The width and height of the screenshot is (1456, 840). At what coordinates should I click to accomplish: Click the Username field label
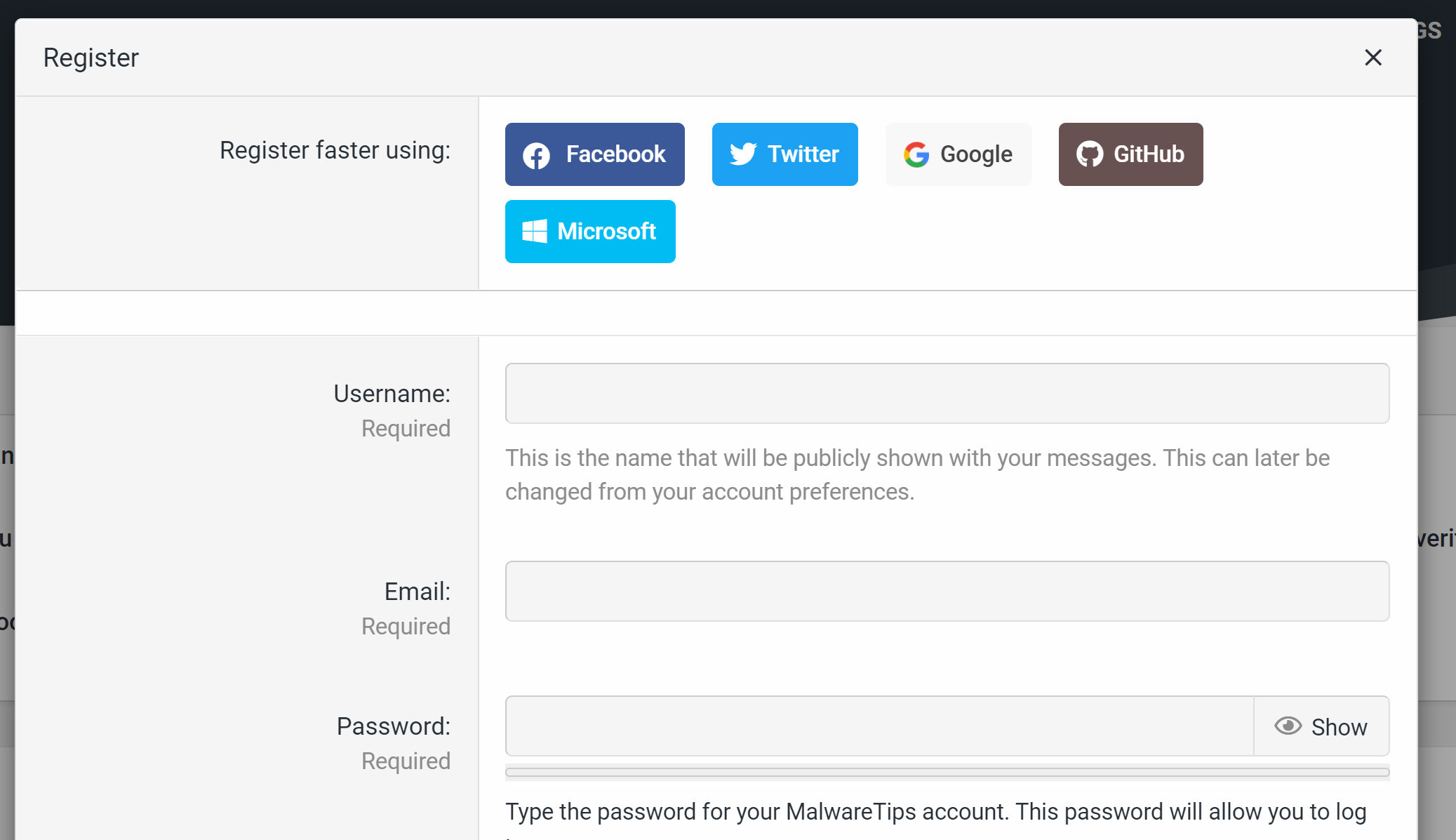pos(392,394)
